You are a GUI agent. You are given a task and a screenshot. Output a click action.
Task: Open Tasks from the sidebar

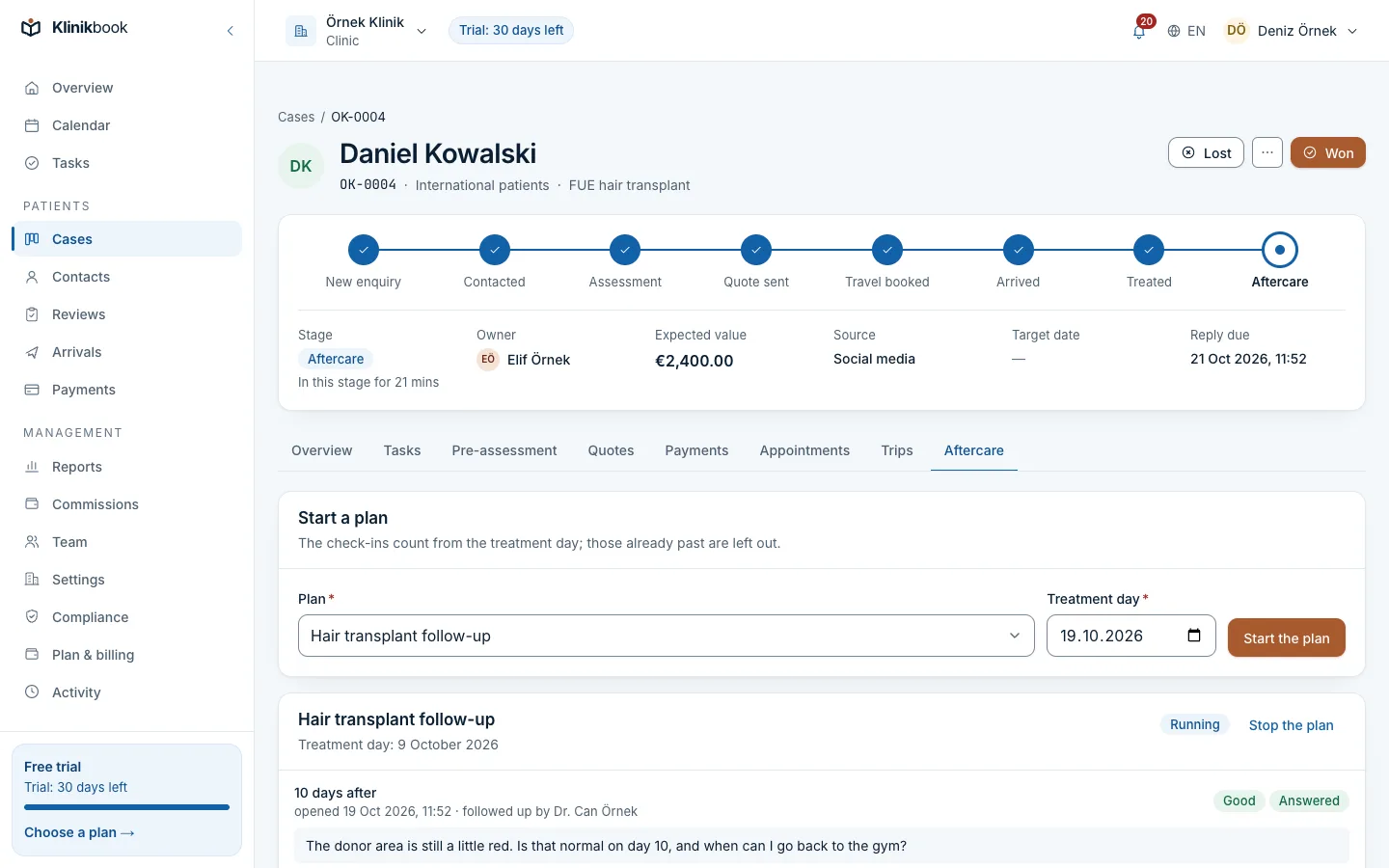(x=126, y=163)
